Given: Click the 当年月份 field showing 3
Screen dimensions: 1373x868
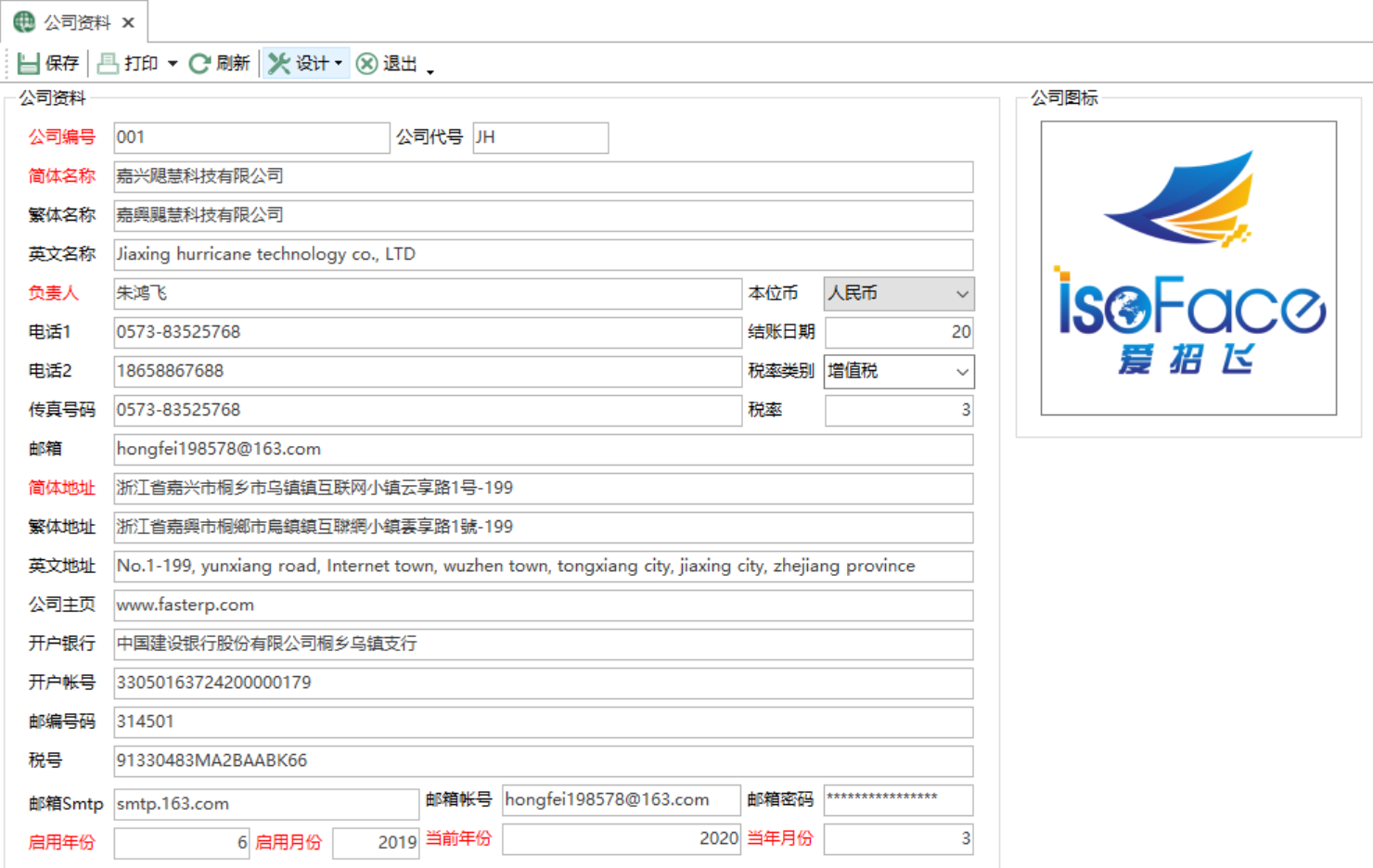Looking at the screenshot, I should point(899,839).
